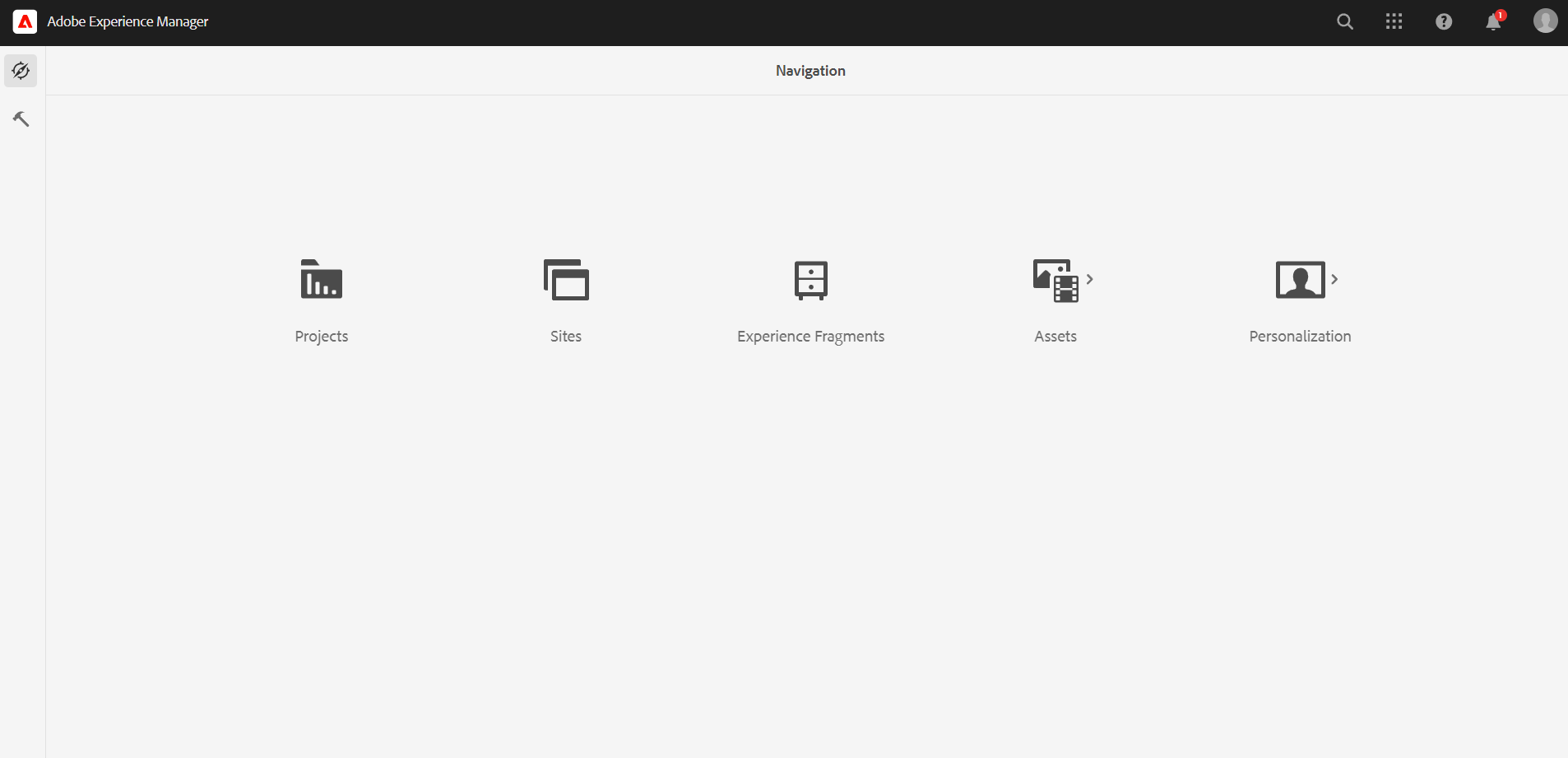Open the notifications bell icon
Viewport: 1568px width, 758px height.
[x=1493, y=22]
